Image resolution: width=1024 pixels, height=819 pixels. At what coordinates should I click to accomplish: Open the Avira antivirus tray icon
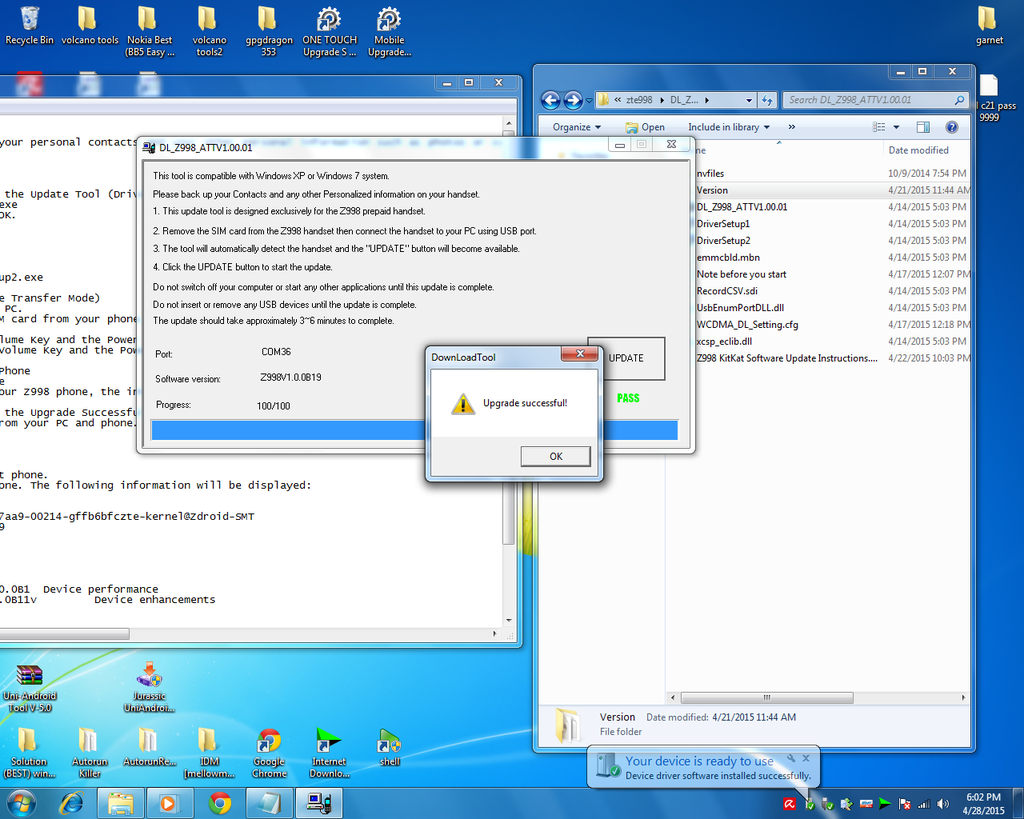(x=790, y=803)
